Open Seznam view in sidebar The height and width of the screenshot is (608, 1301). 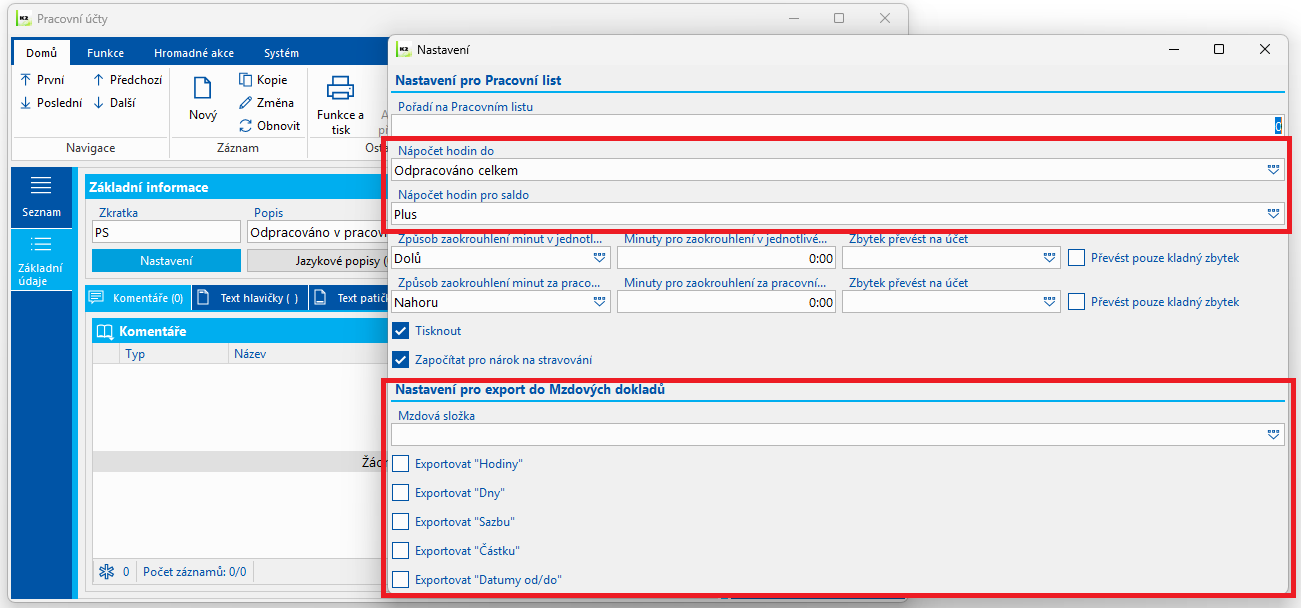[x=41, y=197]
